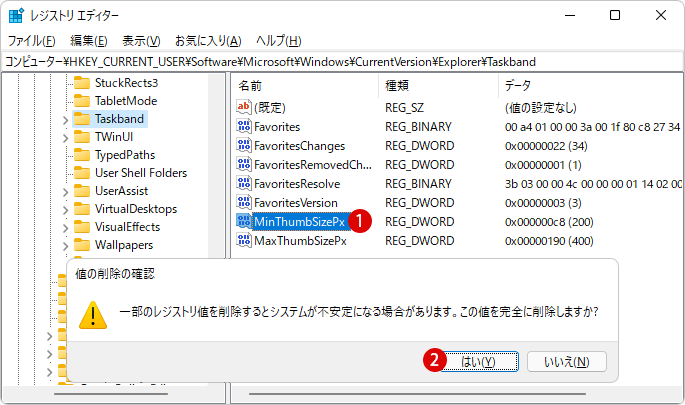This screenshot has width=685, height=405.
Task: Expand the TWinUI tree node
Action: (x=65, y=138)
